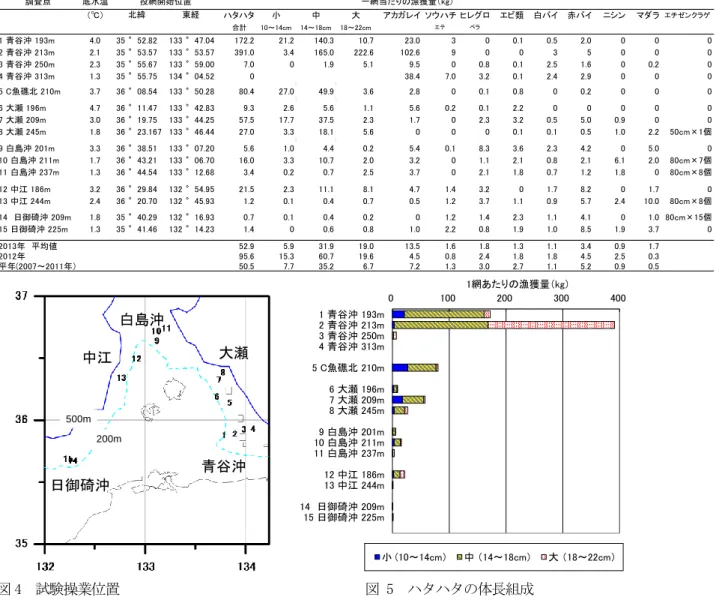Click the yellow 中 (14~18cm) legend swatch
This screenshot has width=722, height=600.
coord(459,557)
